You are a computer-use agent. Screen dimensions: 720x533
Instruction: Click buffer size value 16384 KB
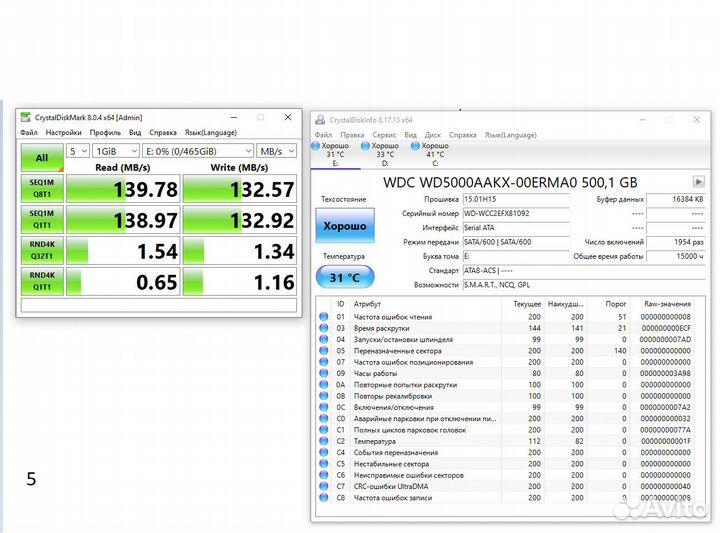(675, 199)
